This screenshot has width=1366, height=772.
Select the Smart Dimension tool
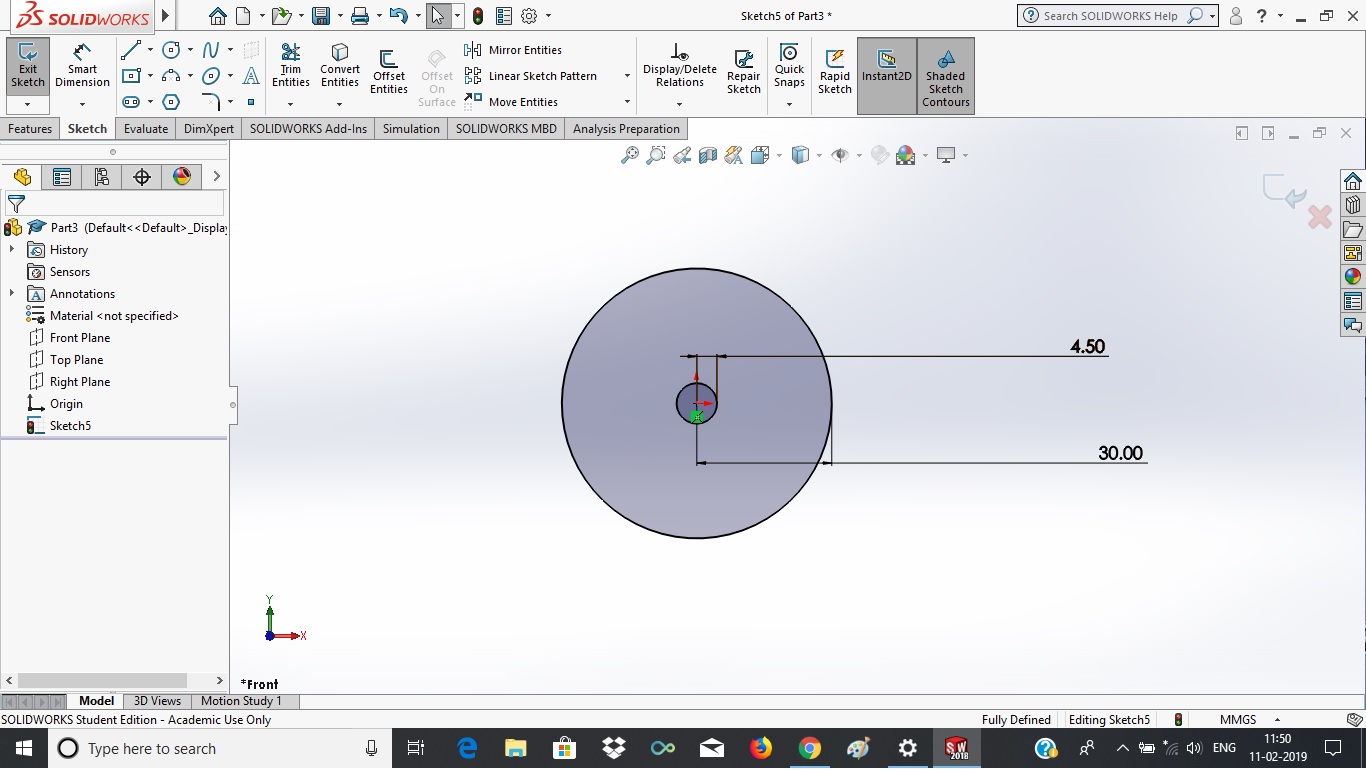[x=82, y=66]
